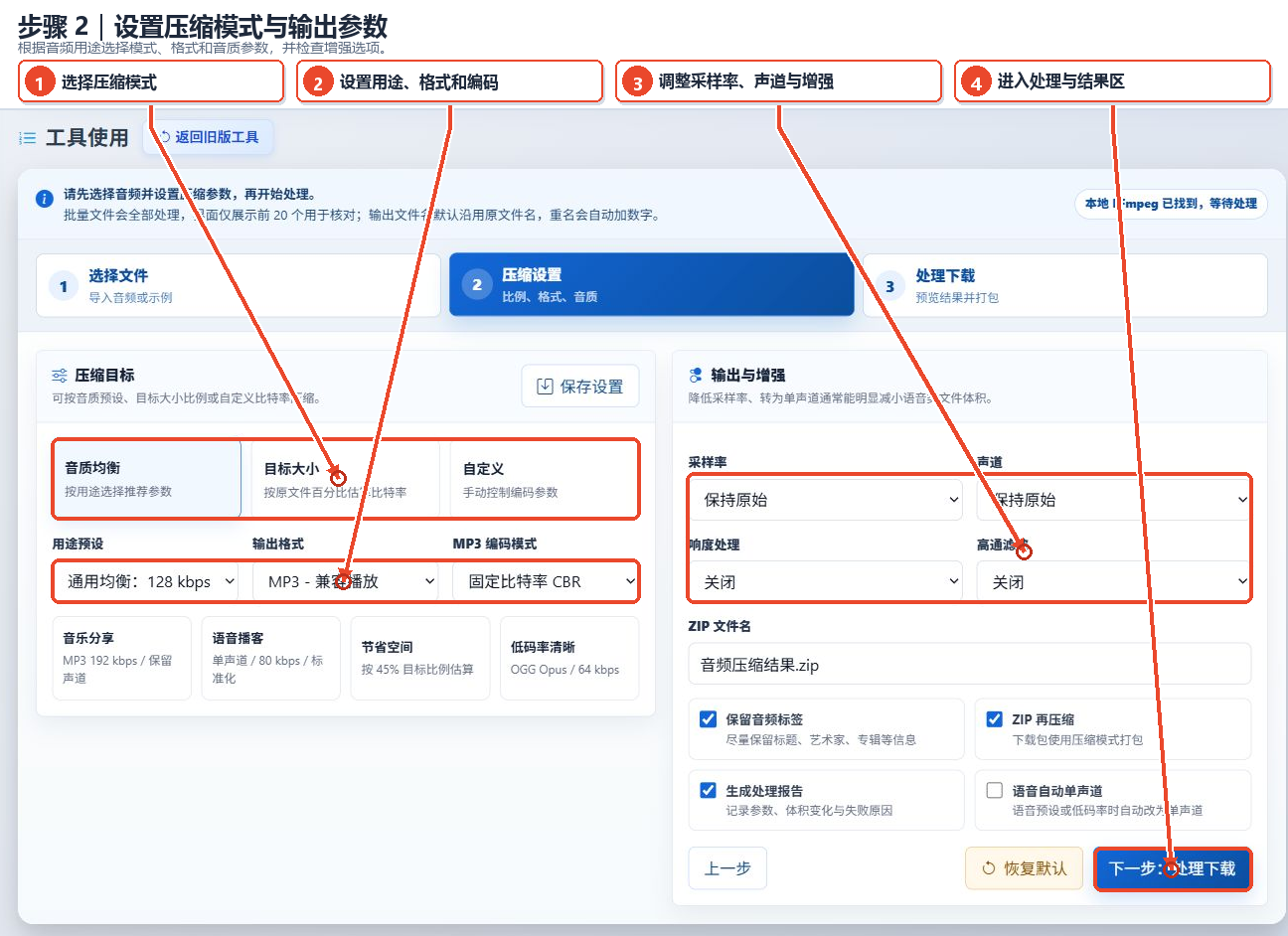Uncheck the ZIP 再压缩 checkbox

tap(995, 719)
